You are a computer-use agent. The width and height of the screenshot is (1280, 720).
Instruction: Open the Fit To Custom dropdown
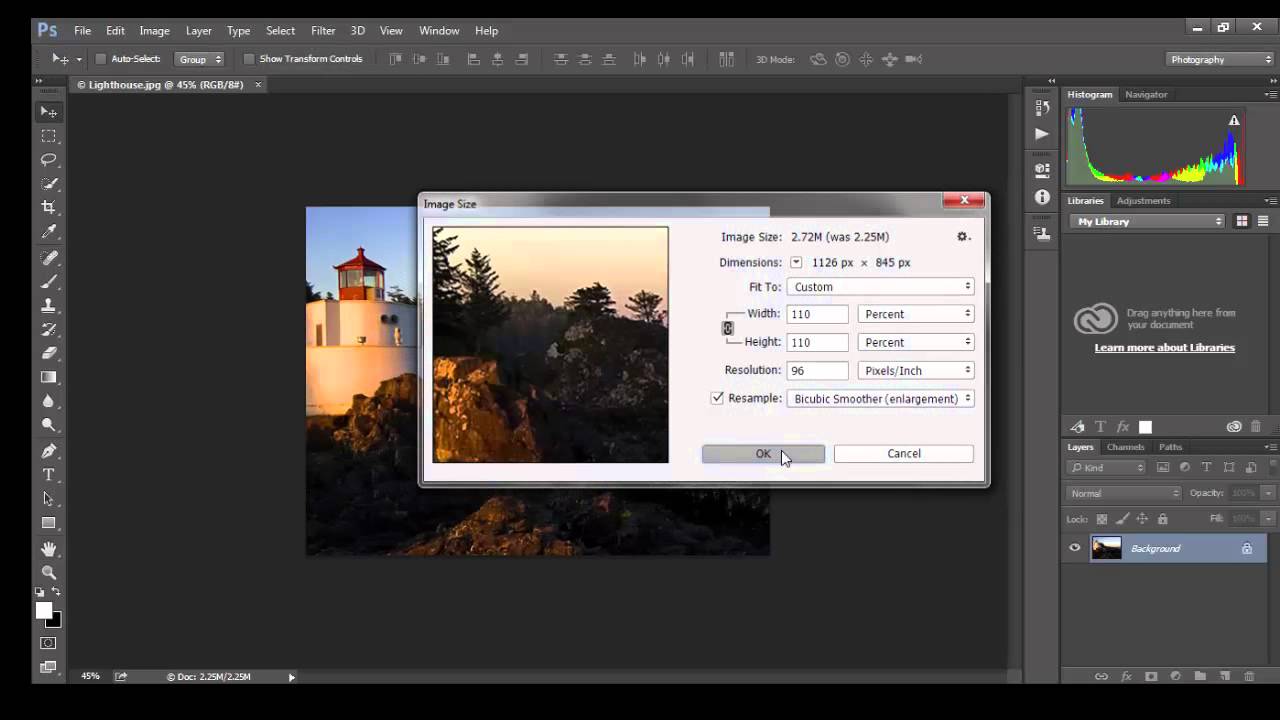tap(881, 287)
